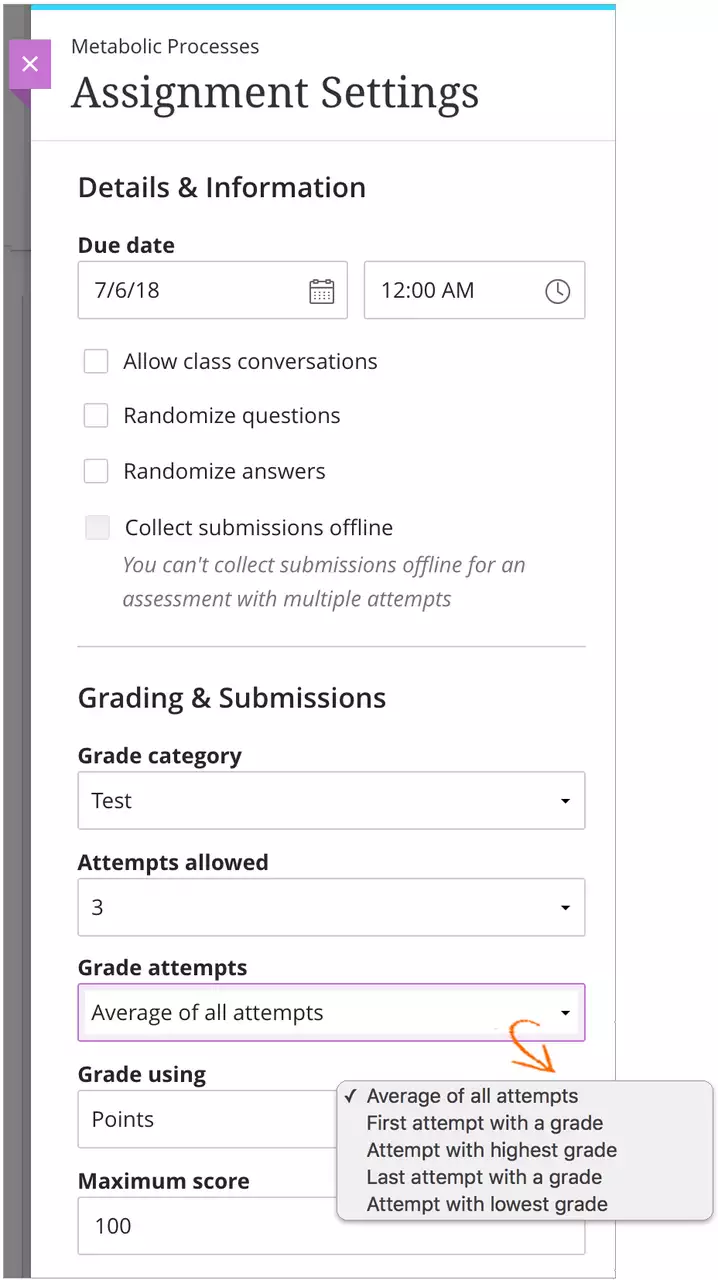718x1280 pixels.
Task: Select Last attempt with a grade
Action: pos(484,1177)
